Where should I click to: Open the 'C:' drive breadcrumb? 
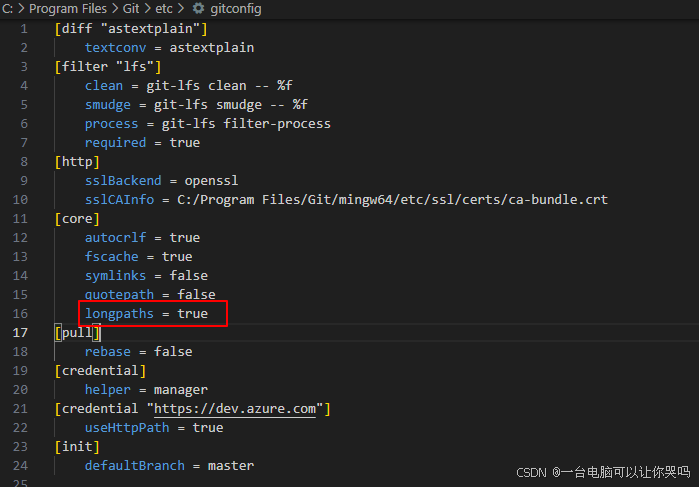[7, 8]
